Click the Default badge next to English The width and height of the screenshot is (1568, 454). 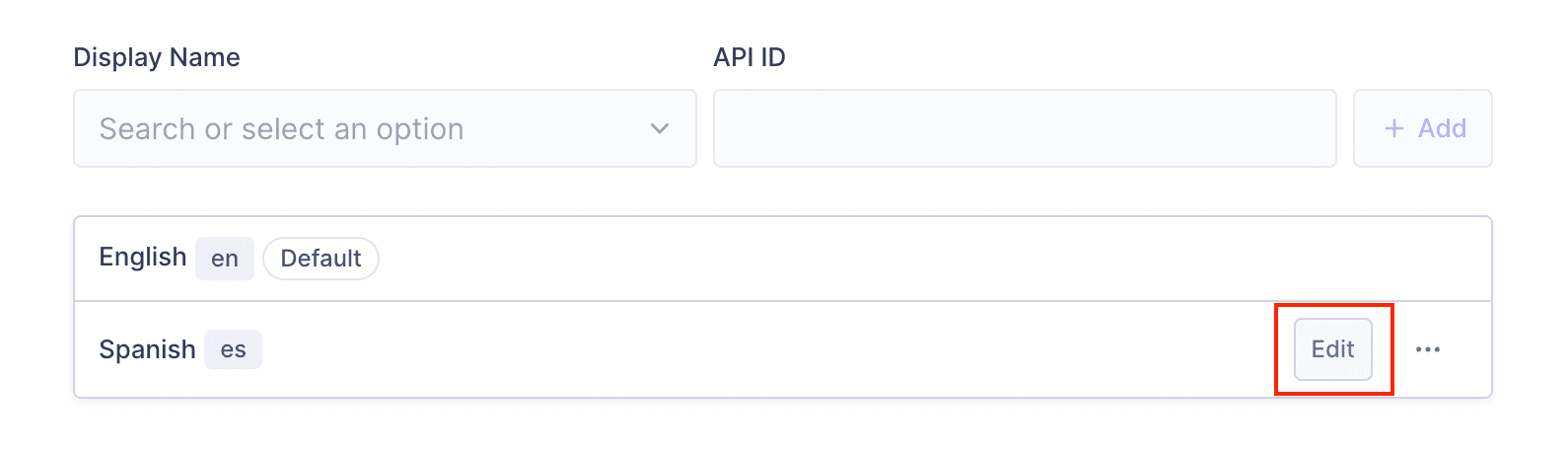click(321, 259)
